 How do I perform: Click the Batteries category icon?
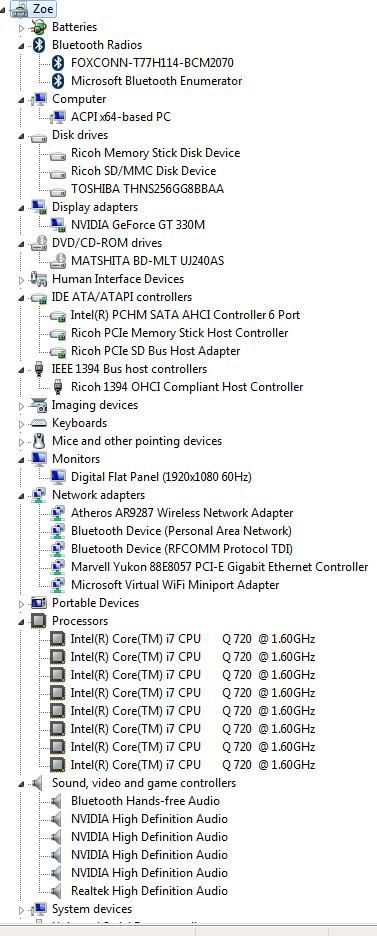pos(39,27)
